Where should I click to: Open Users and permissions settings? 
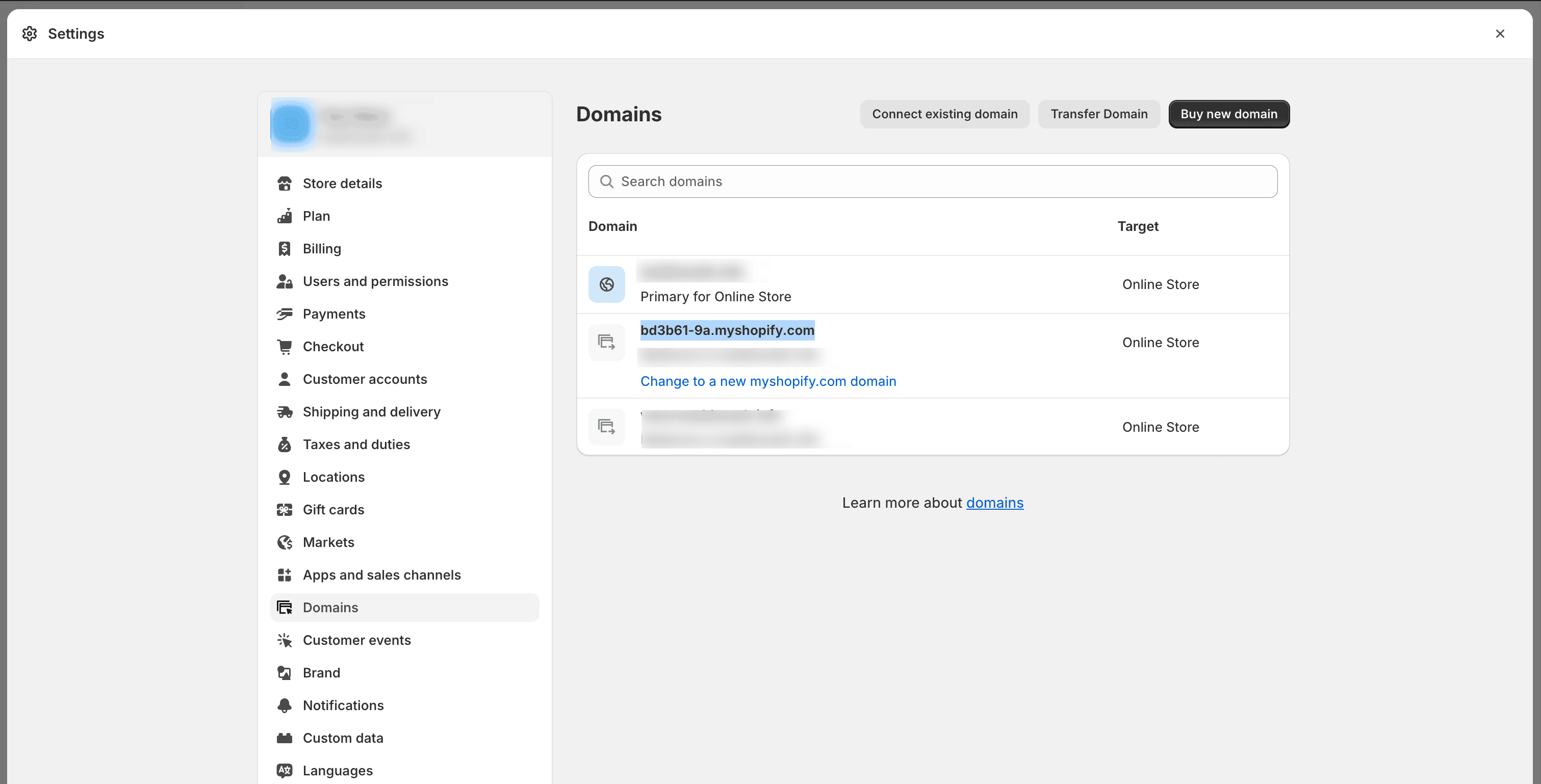(x=375, y=282)
